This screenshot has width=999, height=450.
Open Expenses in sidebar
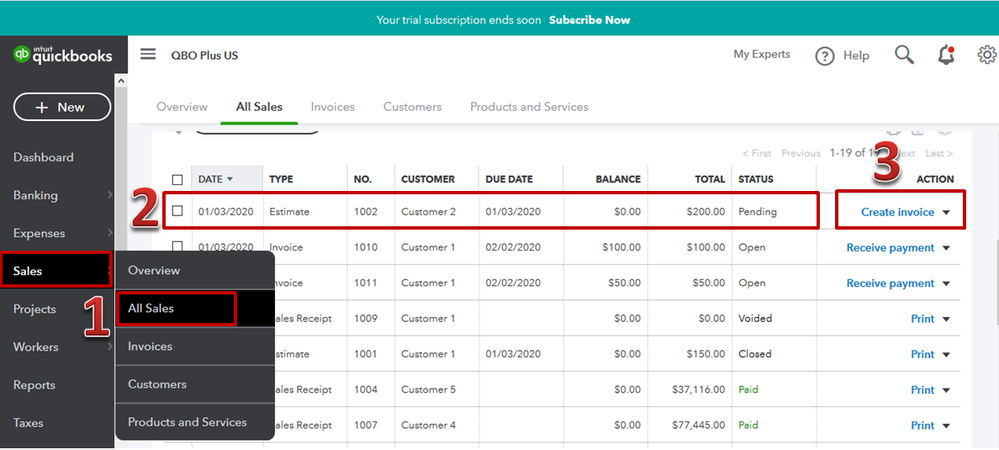coord(39,233)
